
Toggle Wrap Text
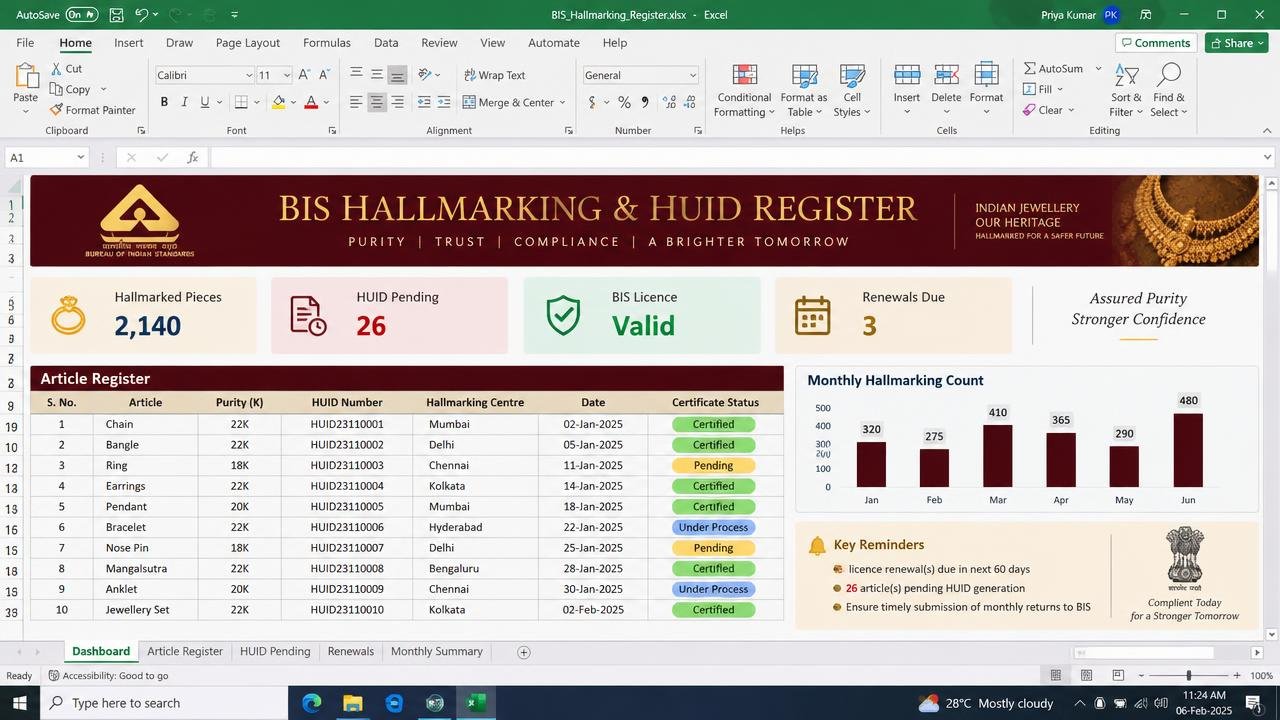(494, 75)
